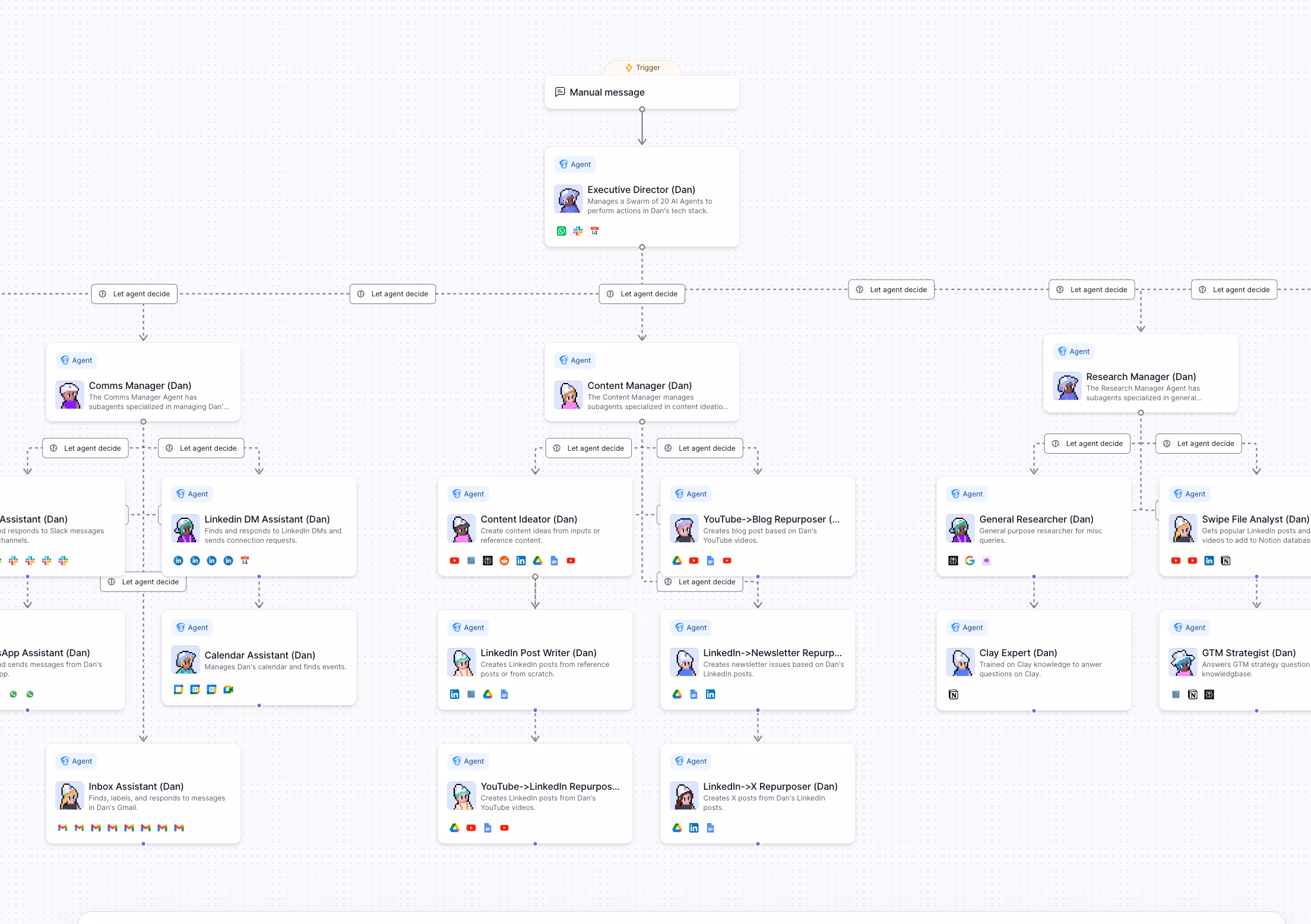Click Let agent decide directly above Content Ideator
The height and width of the screenshot is (924, 1311).
coord(588,448)
